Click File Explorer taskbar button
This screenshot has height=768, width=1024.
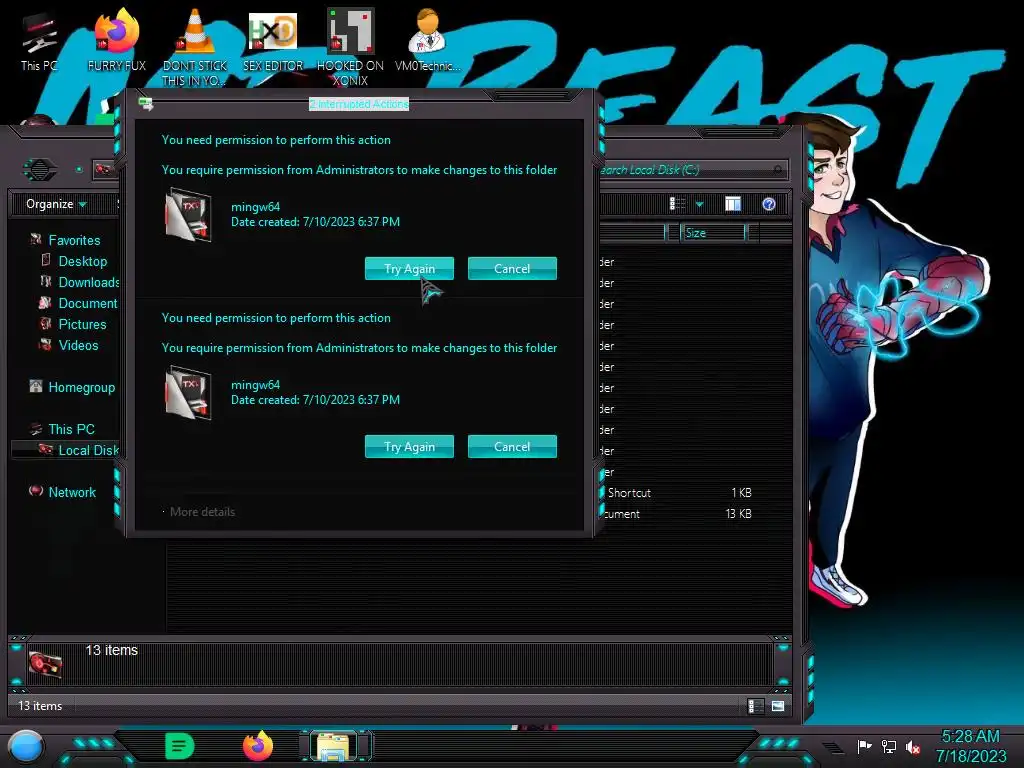[335, 746]
